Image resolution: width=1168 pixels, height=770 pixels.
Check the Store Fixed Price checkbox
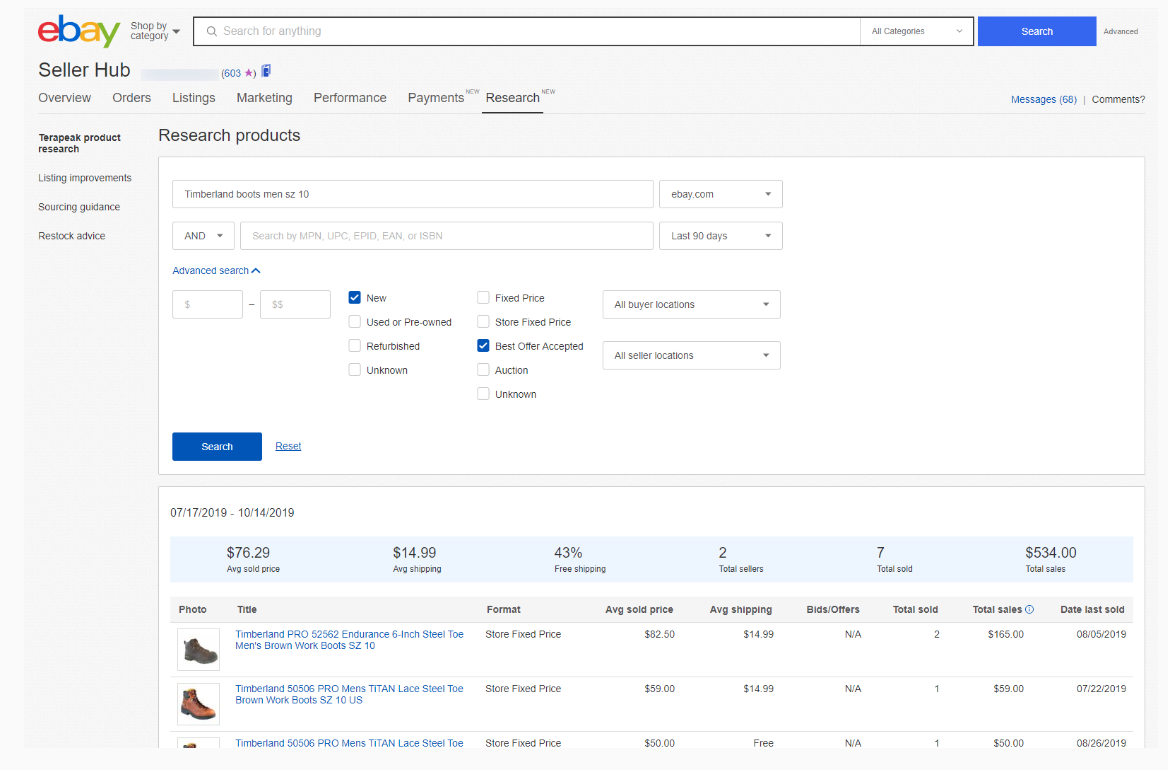coord(483,322)
